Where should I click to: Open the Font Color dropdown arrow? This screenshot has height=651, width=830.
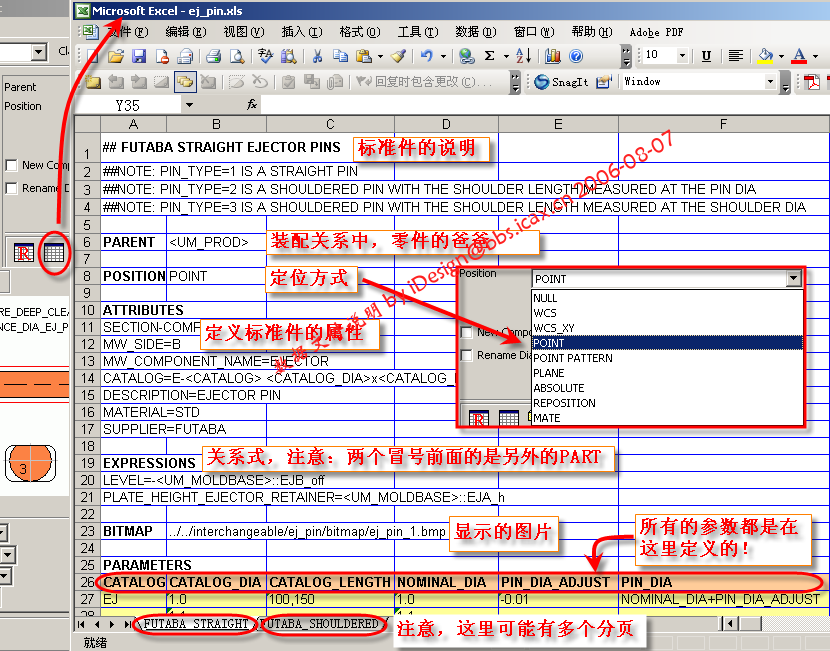pos(815,56)
